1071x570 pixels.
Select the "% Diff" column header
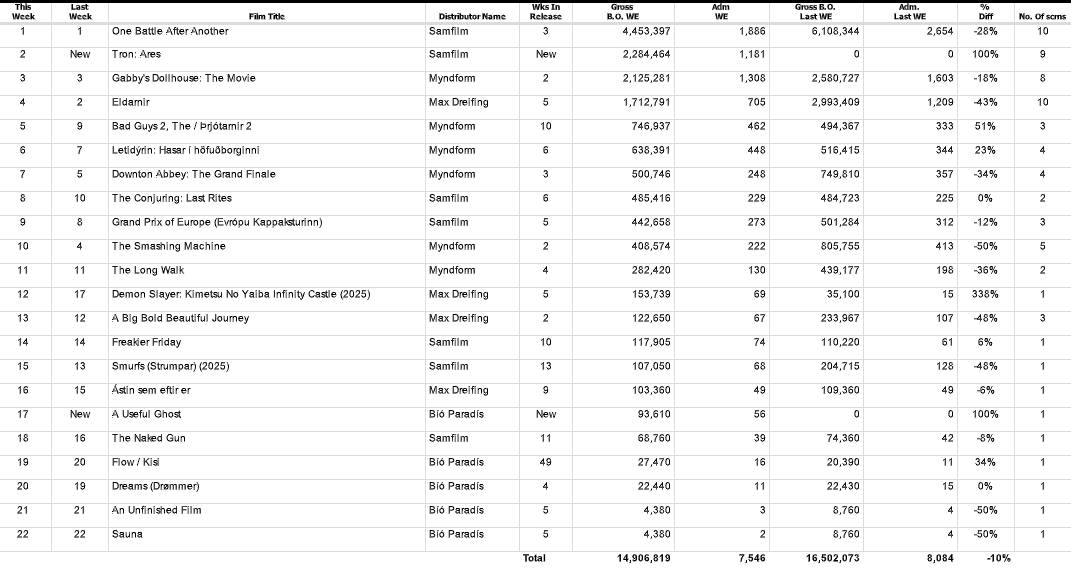click(x=985, y=12)
